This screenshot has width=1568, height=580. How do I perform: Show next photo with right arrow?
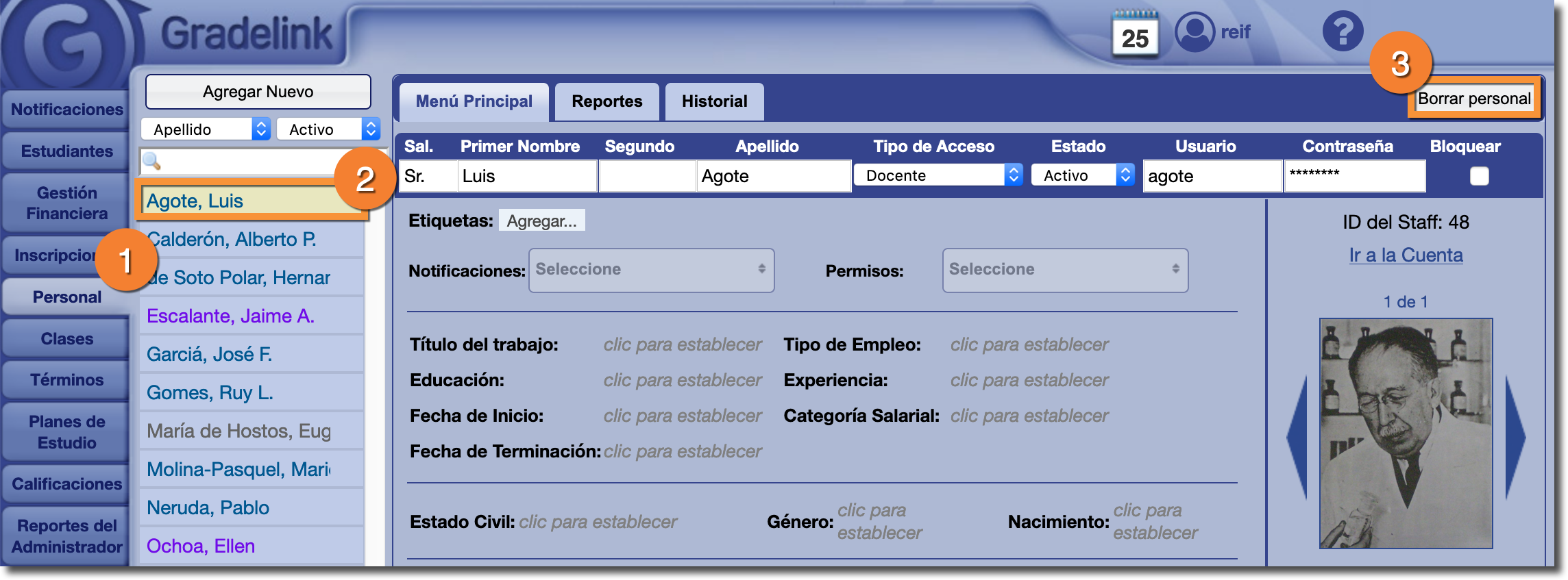click(1515, 437)
